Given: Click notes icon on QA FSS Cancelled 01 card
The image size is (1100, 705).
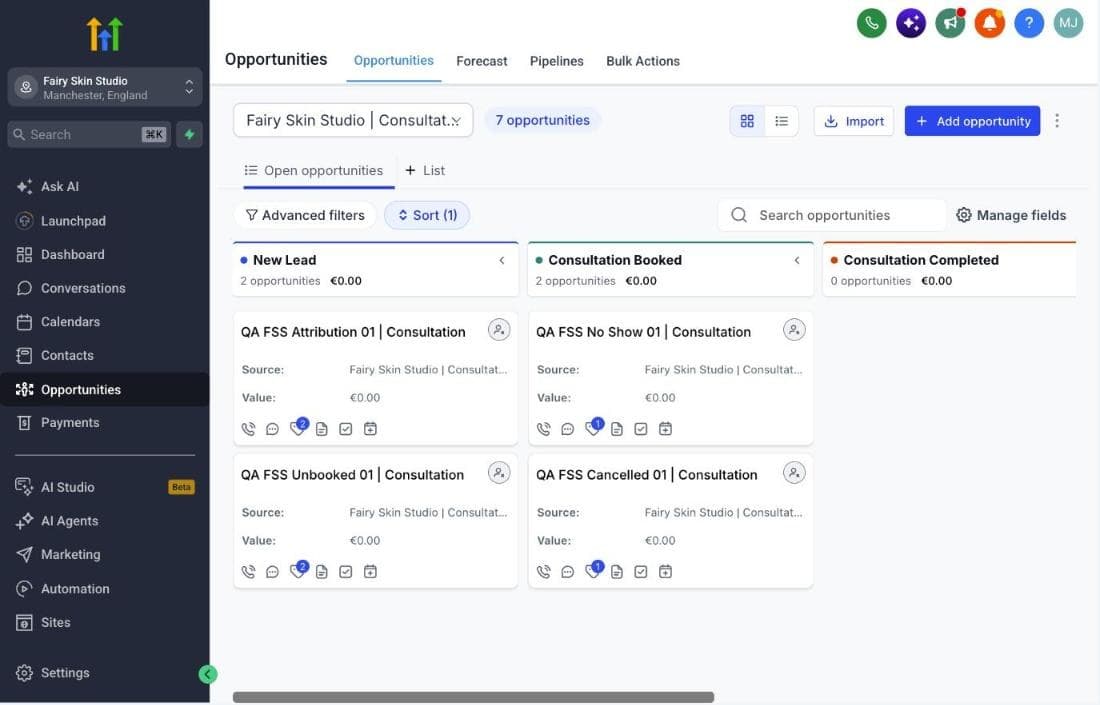Looking at the screenshot, I should point(617,572).
